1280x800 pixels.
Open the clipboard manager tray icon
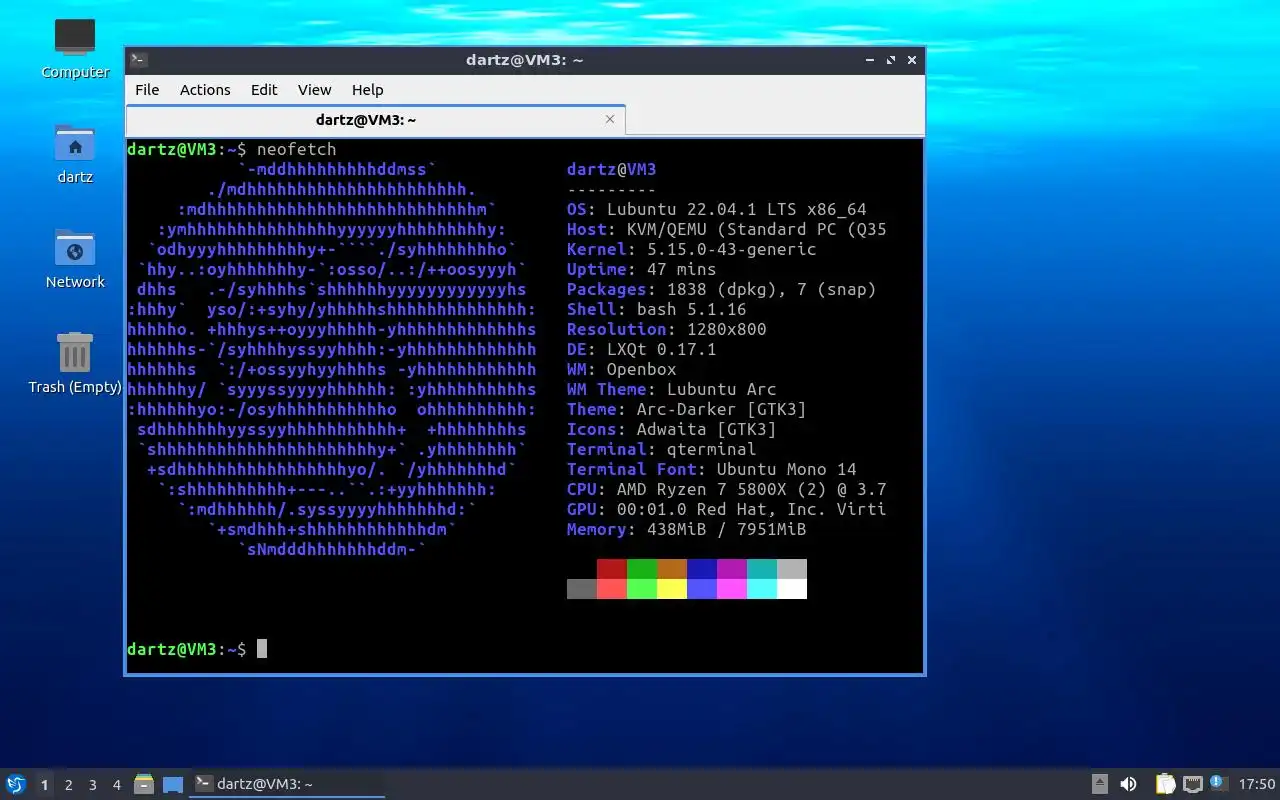click(x=1165, y=784)
